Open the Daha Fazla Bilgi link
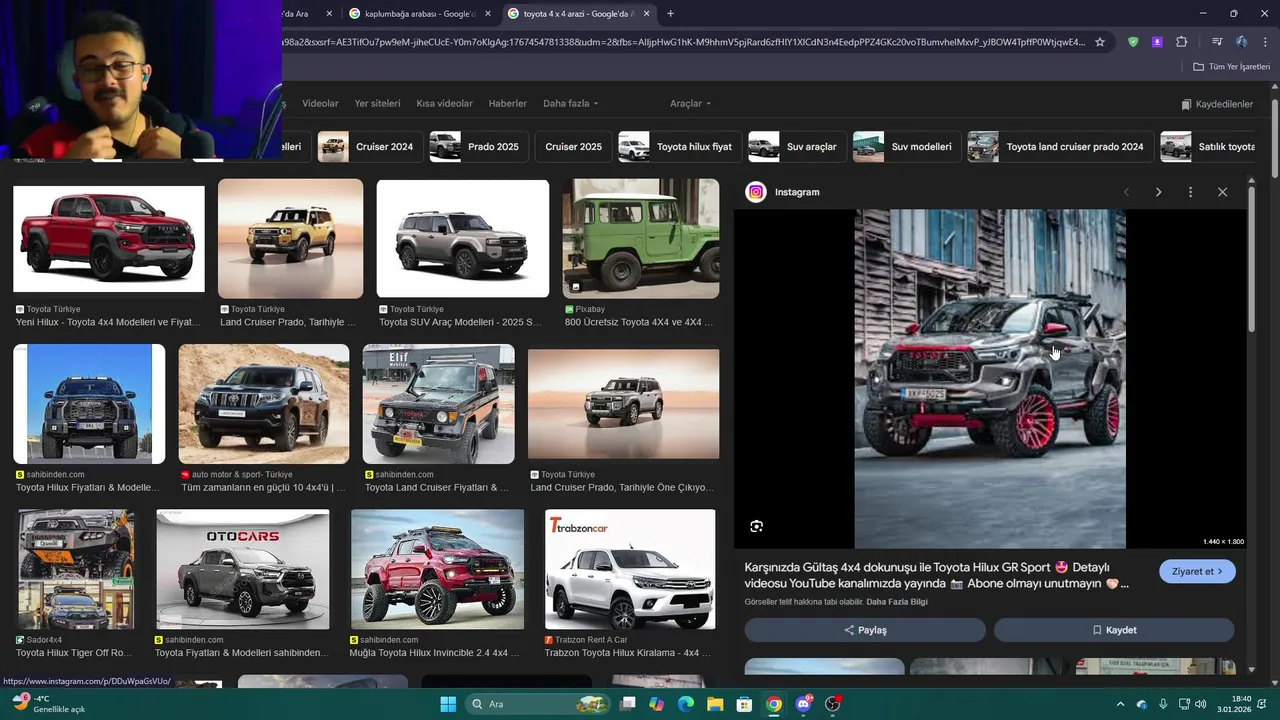 [897, 602]
